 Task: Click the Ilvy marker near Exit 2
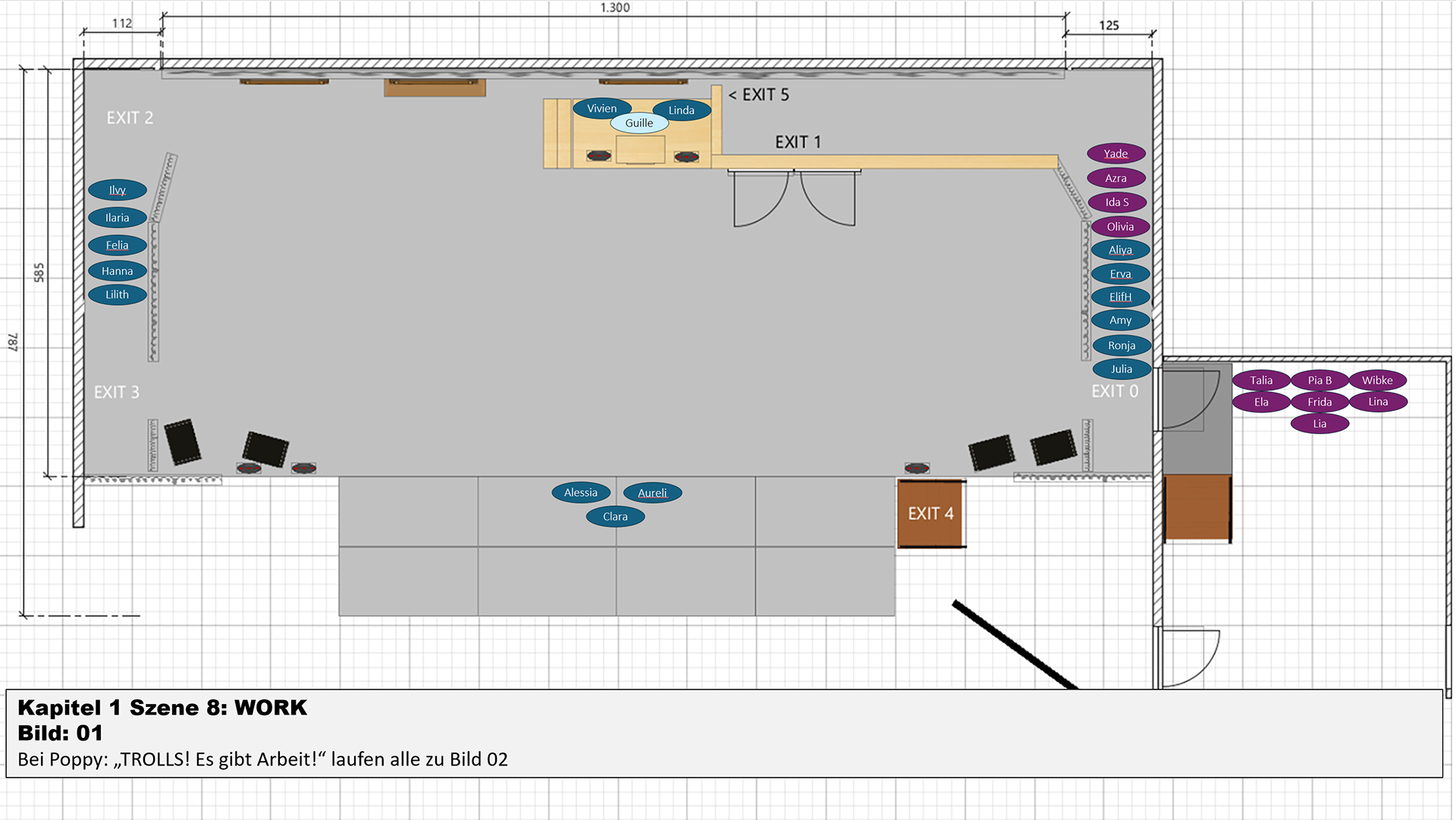pos(117,190)
